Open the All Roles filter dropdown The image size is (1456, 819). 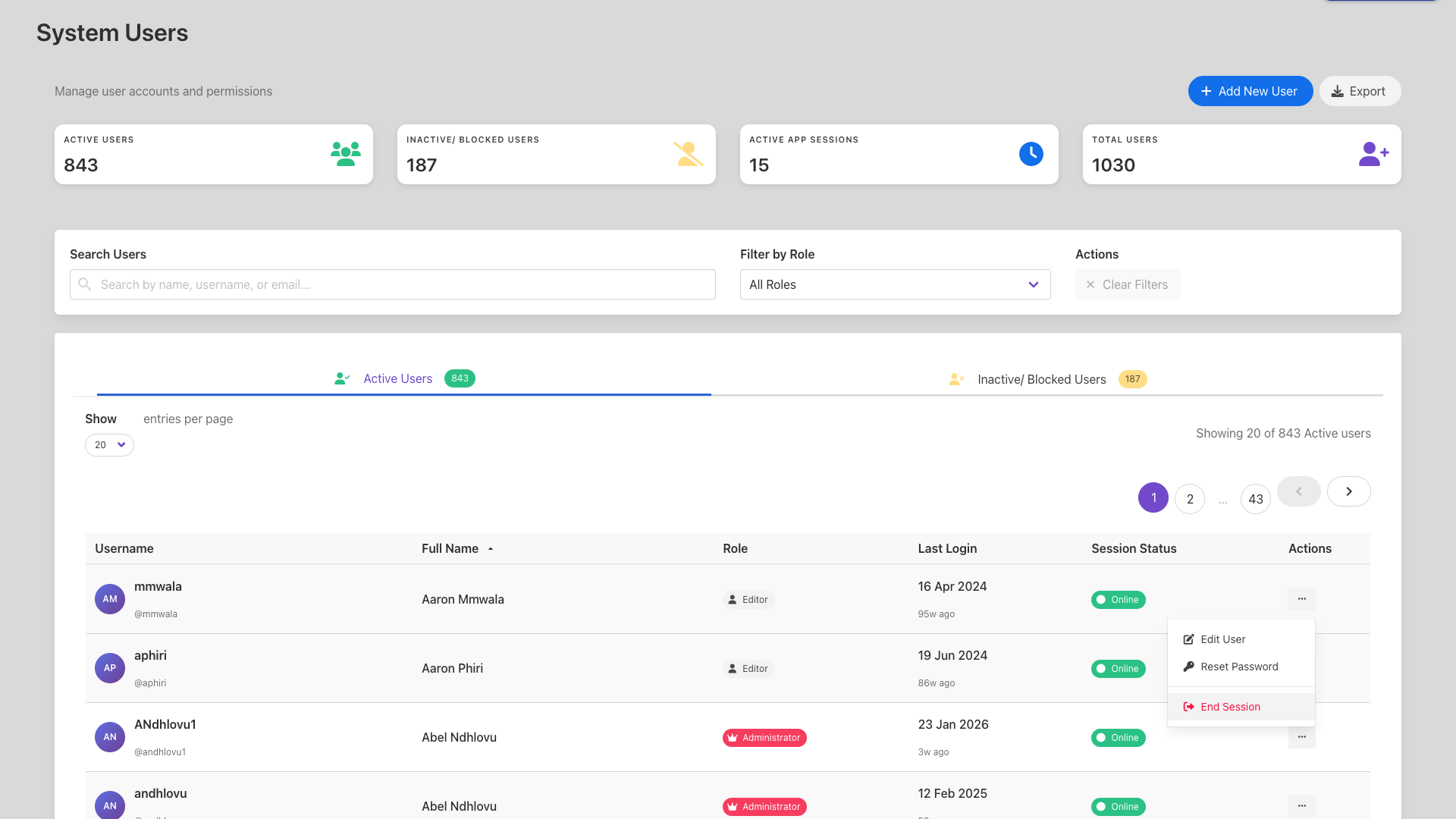(895, 284)
